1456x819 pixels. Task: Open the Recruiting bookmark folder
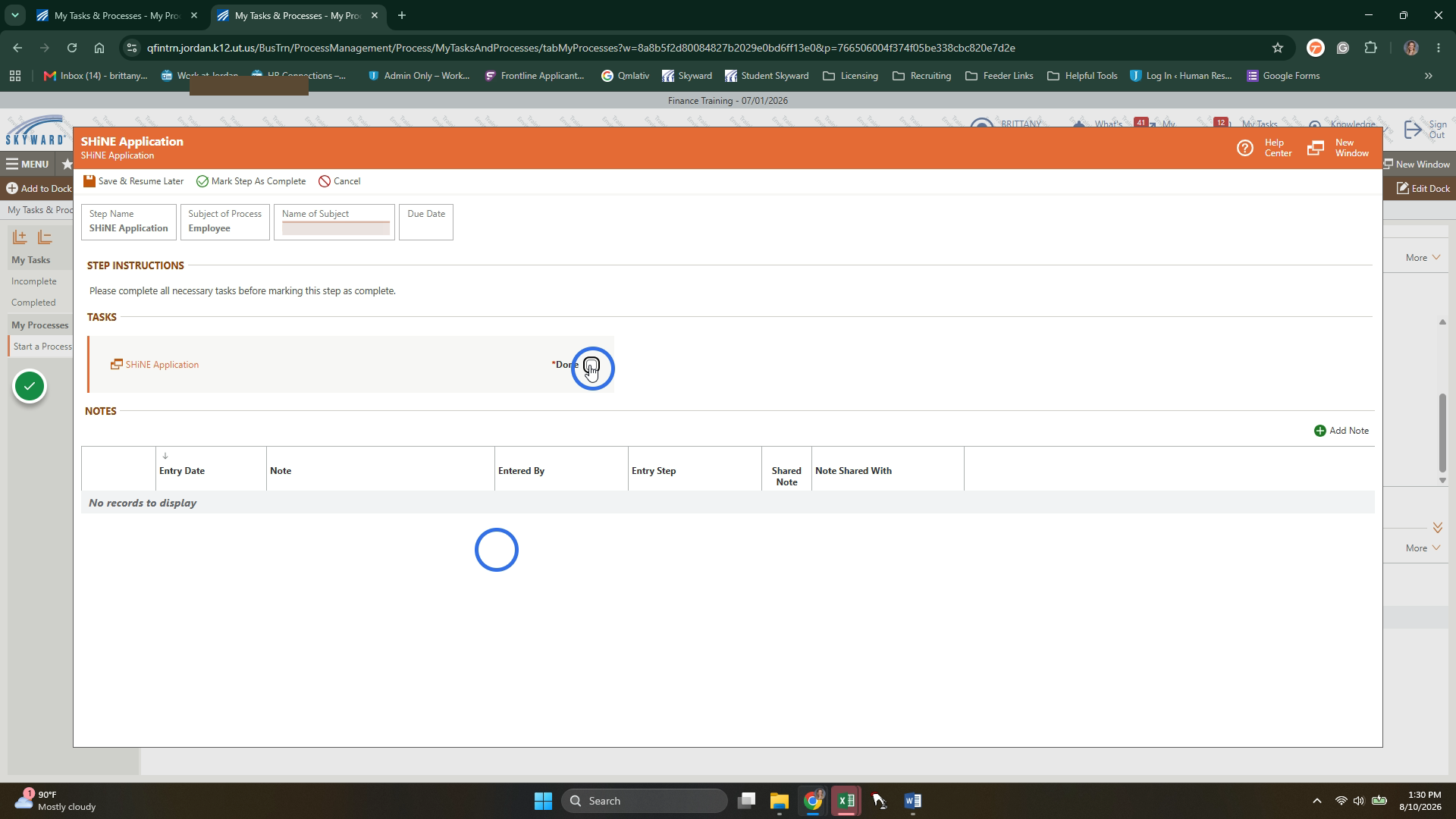(921, 76)
